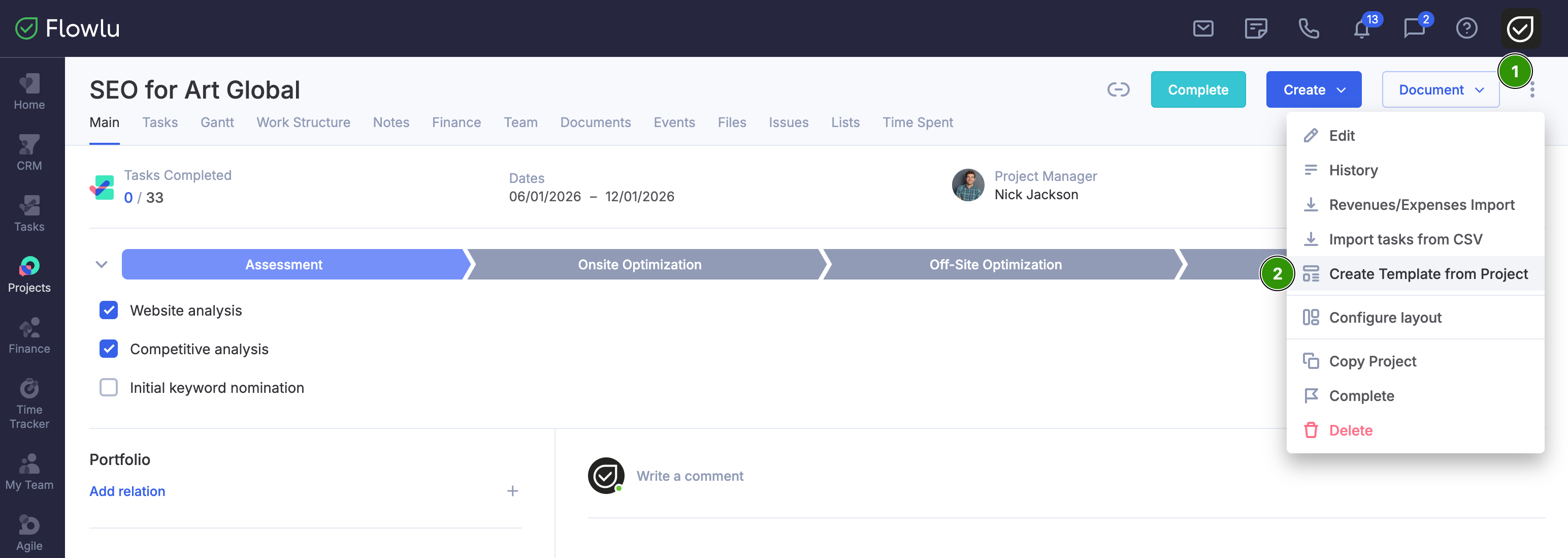Open the user profile avatar menu

click(x=1520, y=28)
